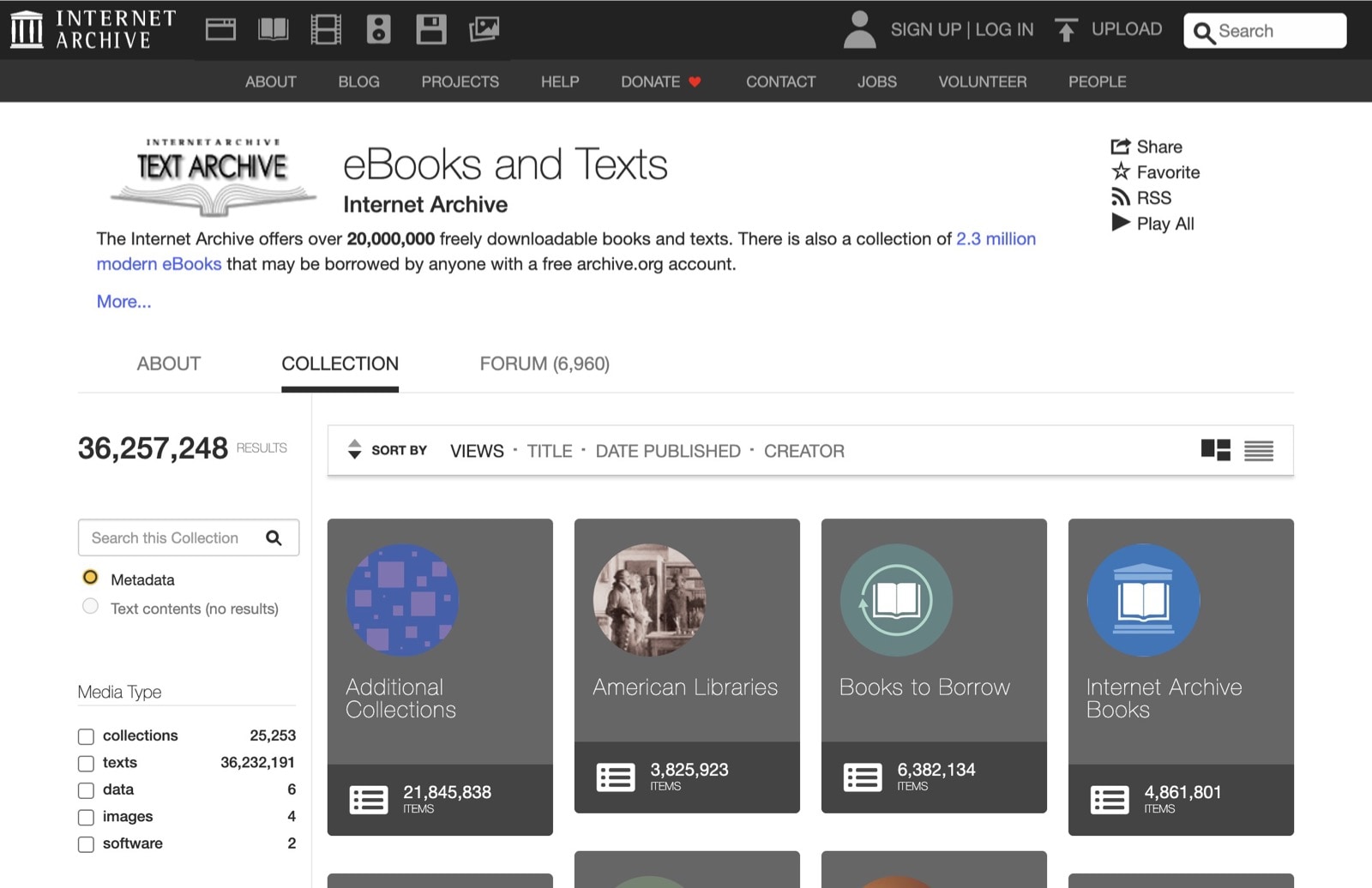Open the video/web media icon in top navigation

(x=220, y=28)
